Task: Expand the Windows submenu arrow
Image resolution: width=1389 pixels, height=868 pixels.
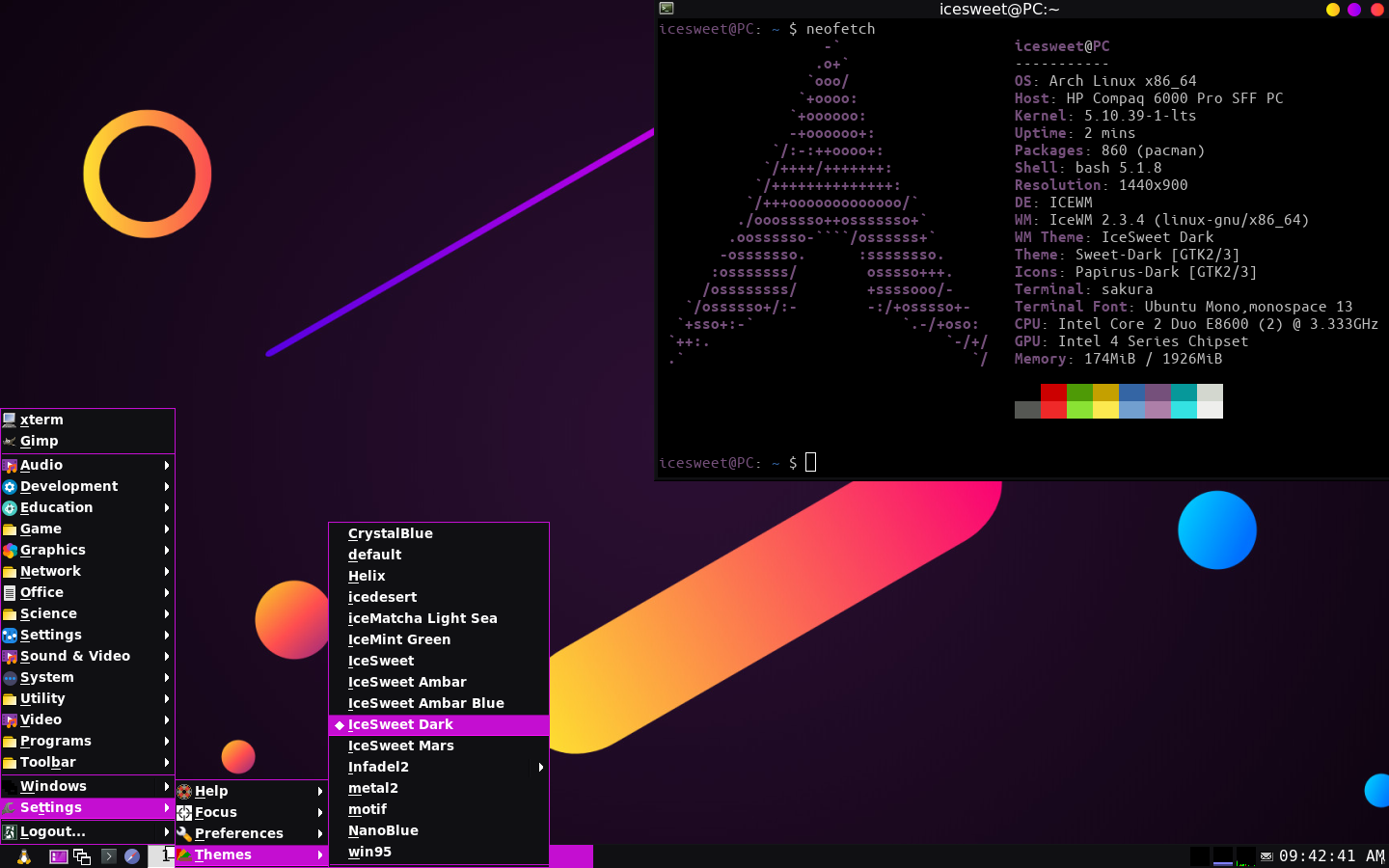Action: point(167,786)
